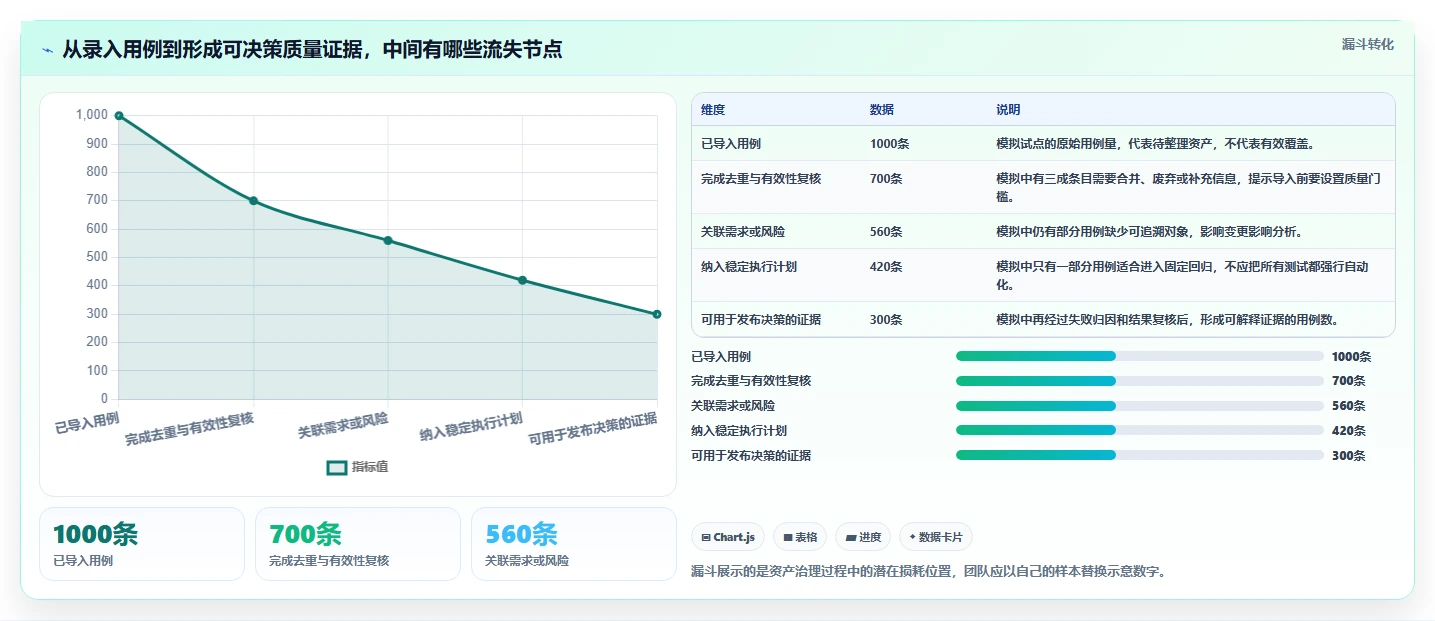Click the footer note starting 漏斗展示的是
This screenshot has width=1435, height=621.
(929, 572)
